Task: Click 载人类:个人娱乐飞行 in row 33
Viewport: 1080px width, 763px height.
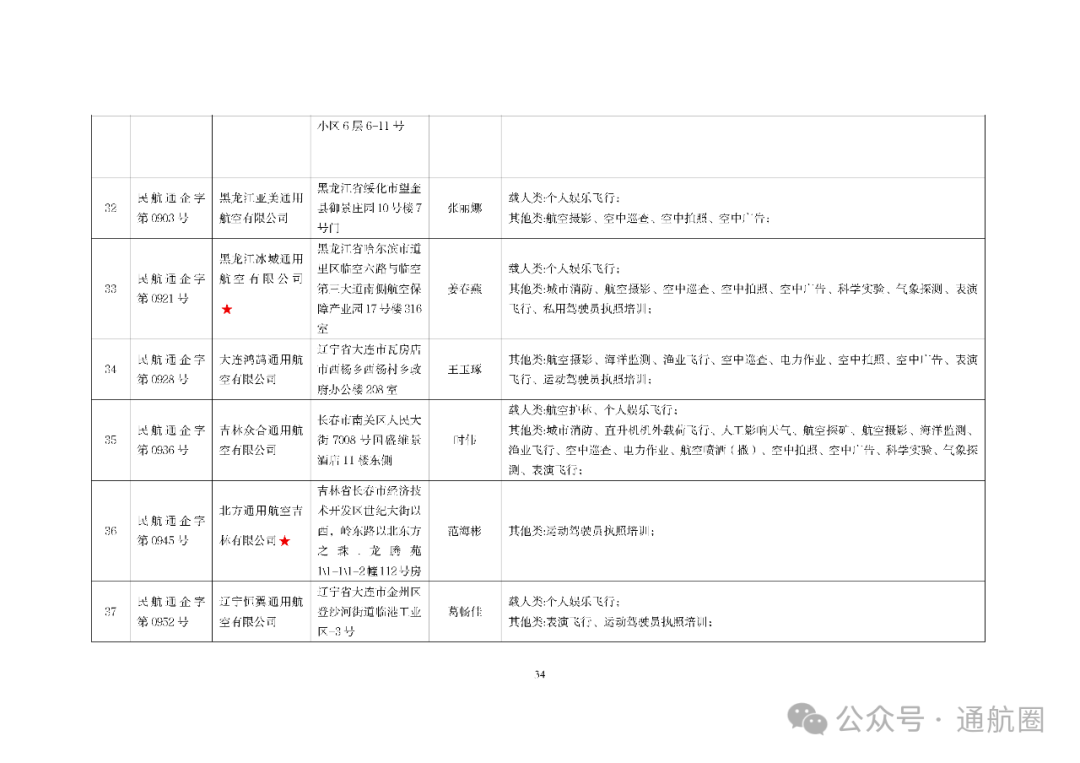Action: (564, 269)
